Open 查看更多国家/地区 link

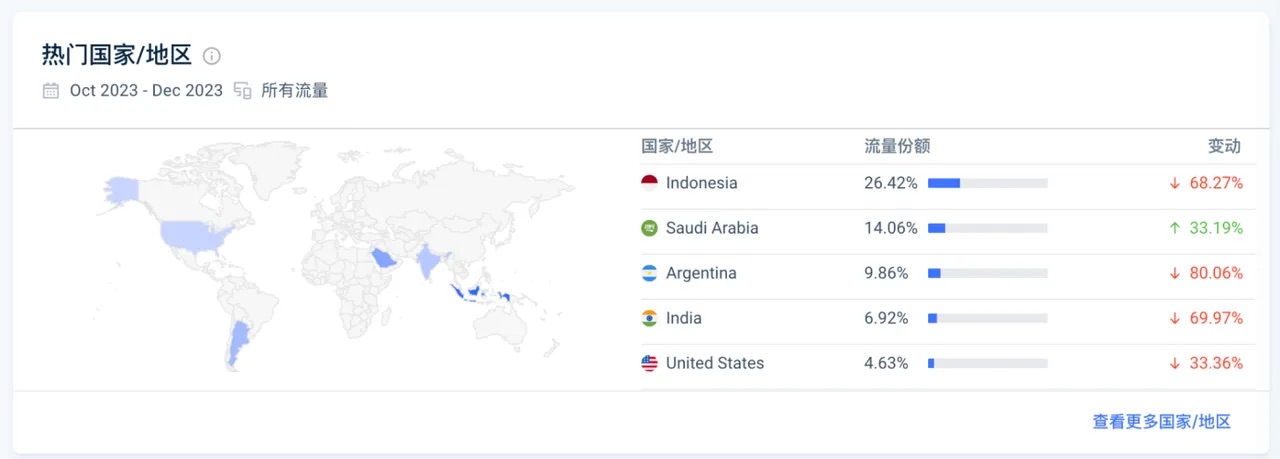1161,422
